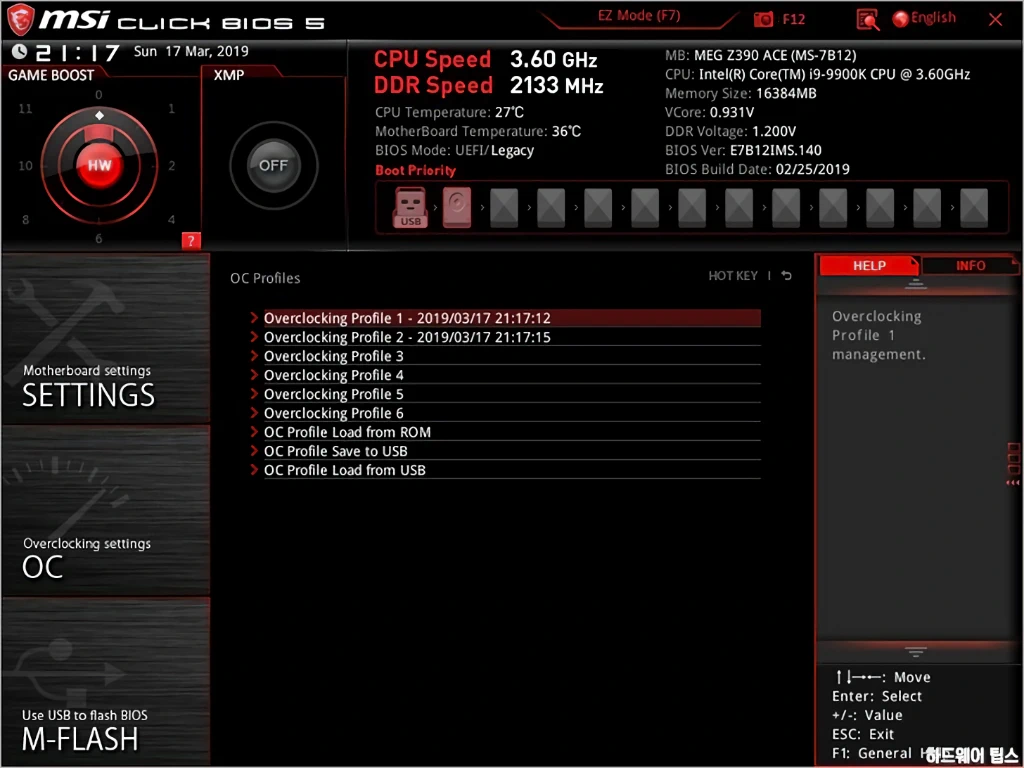Close the BIOS with the red X
Screen dimensions: 1024x768
tap(995, 20)
